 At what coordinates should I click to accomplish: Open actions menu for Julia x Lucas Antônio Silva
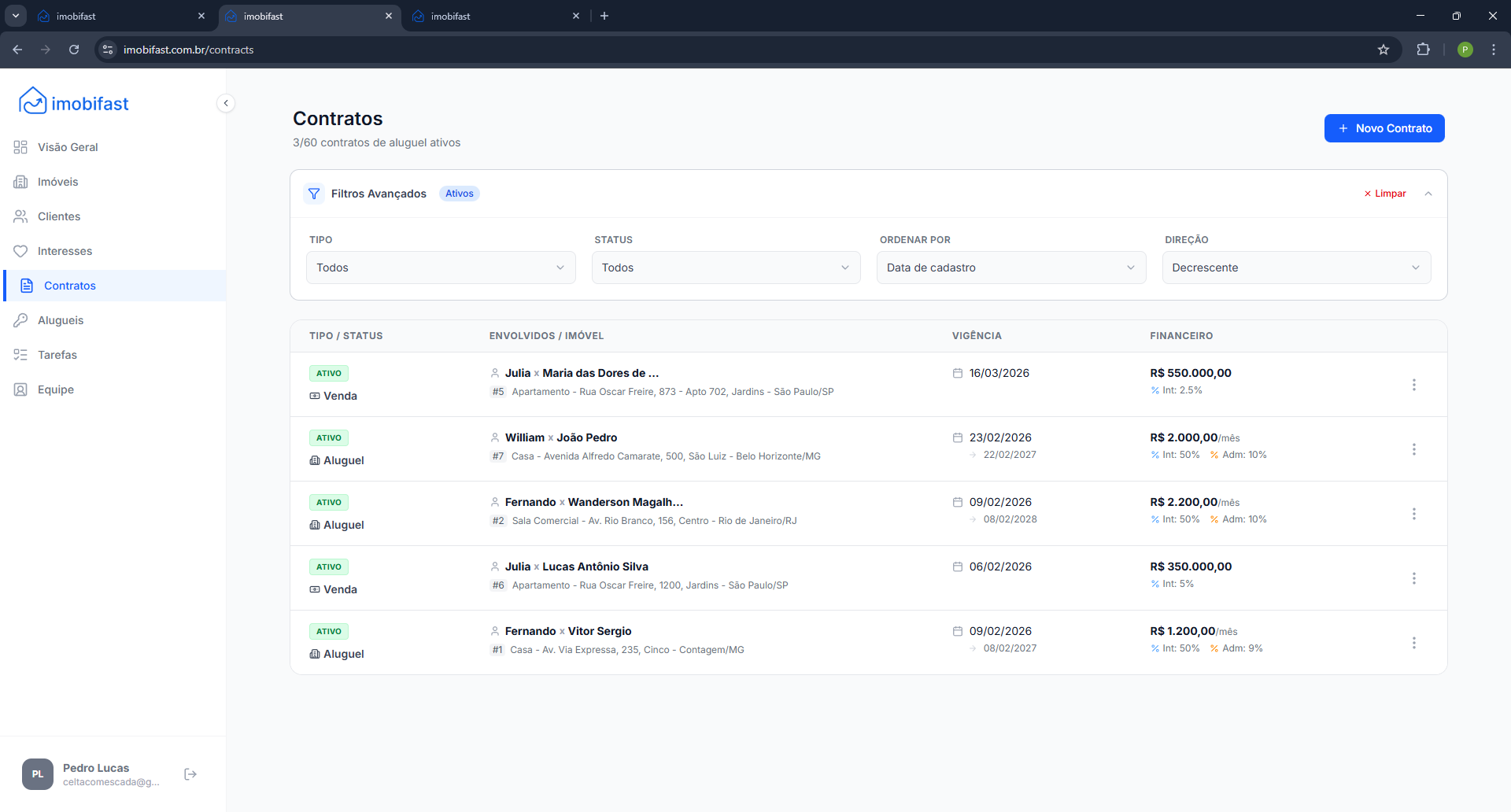1413,578
